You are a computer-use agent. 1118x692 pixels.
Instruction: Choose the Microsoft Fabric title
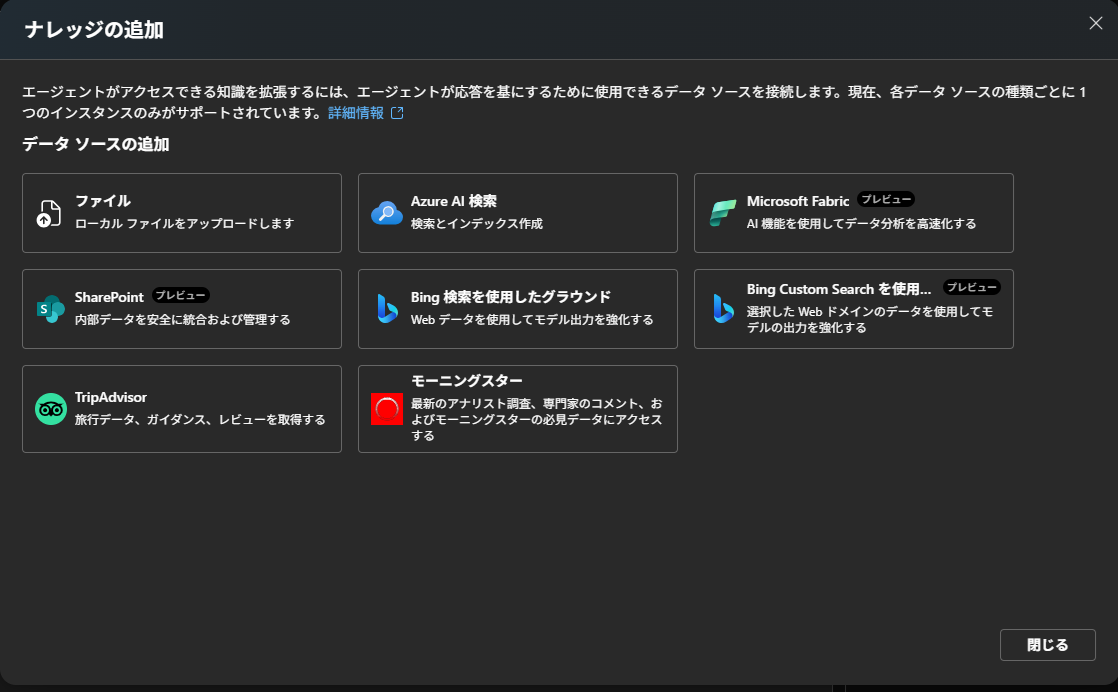[x=798, y=201]
